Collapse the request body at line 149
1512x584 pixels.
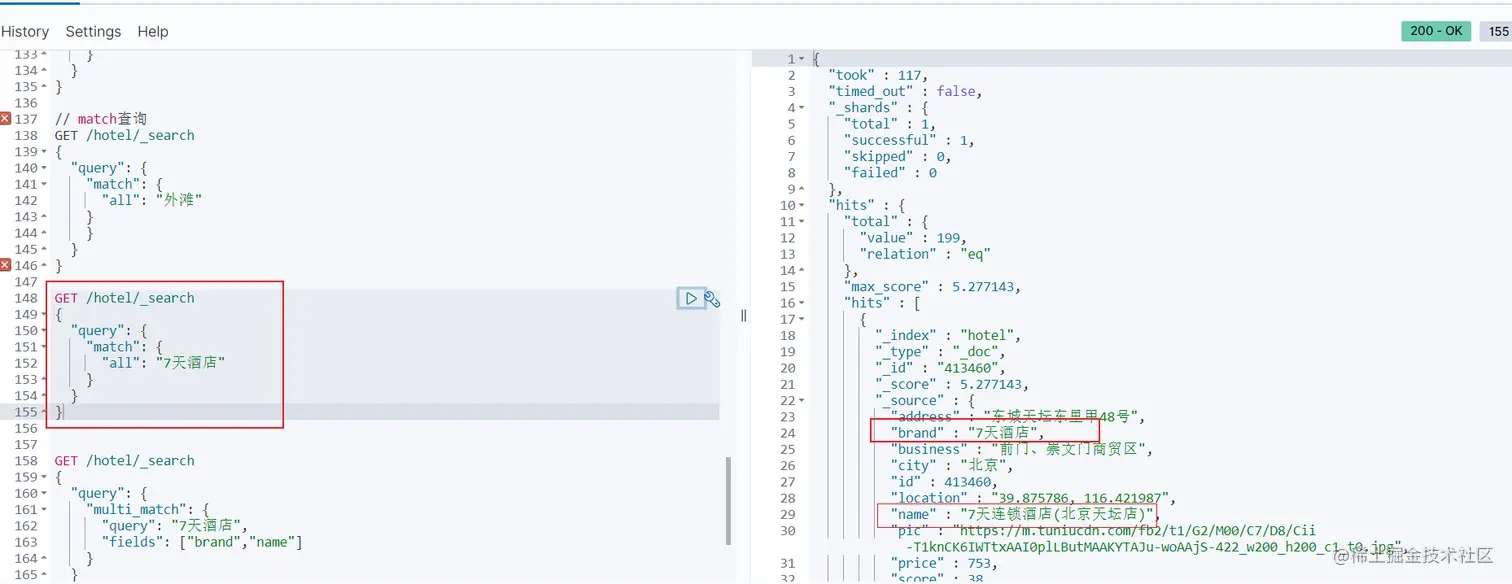coord(44,315)
